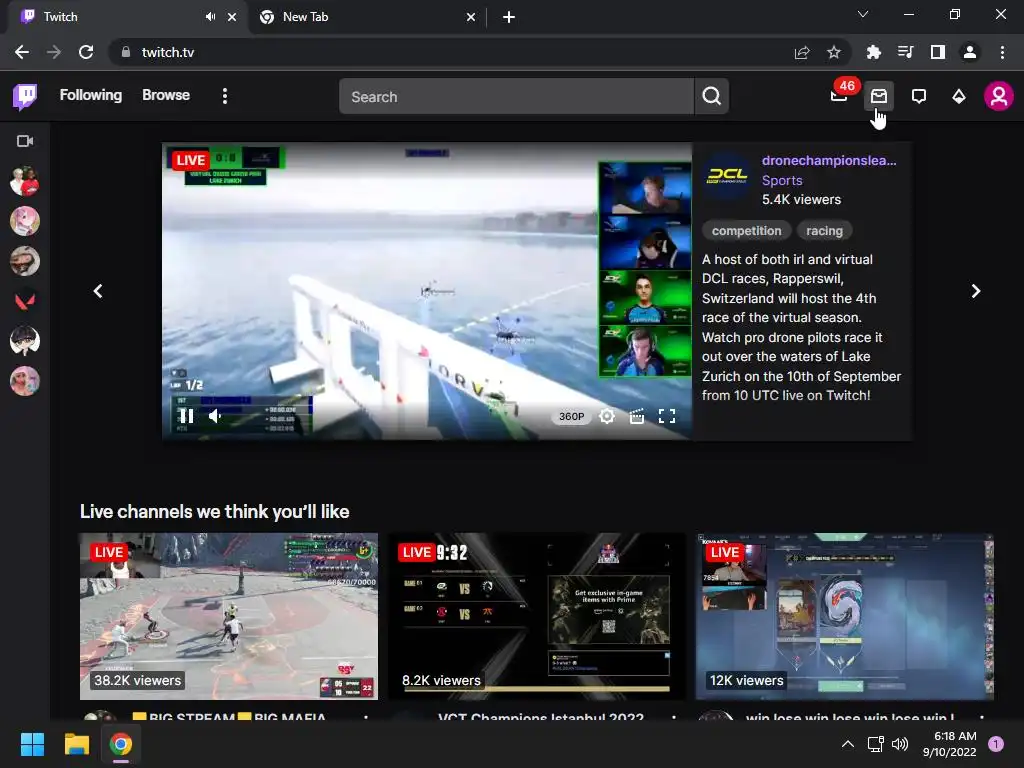
Task: Open notifications inbox with 46 badge
Action: (x=839, y=97)
